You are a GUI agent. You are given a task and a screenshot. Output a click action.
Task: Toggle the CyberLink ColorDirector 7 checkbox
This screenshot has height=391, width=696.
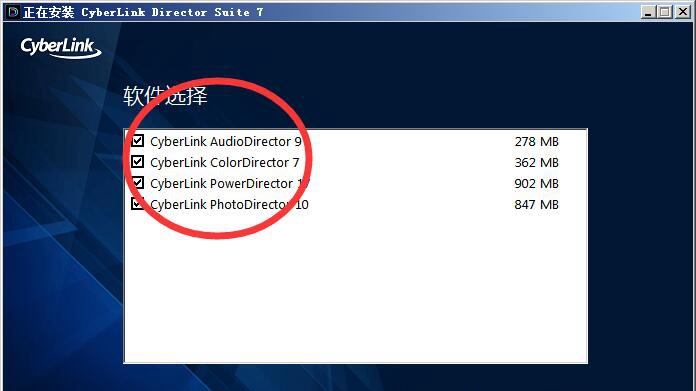pyautogui.click(x=138, y=162)
